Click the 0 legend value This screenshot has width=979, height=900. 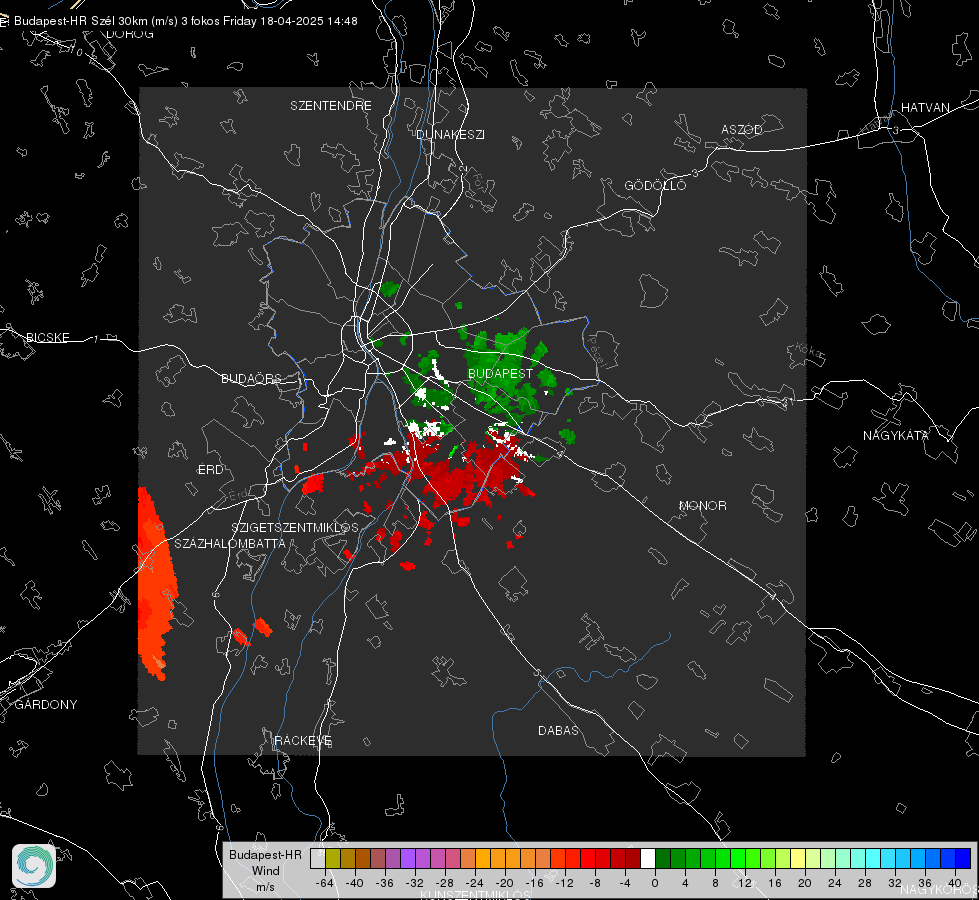coord(654,883)
